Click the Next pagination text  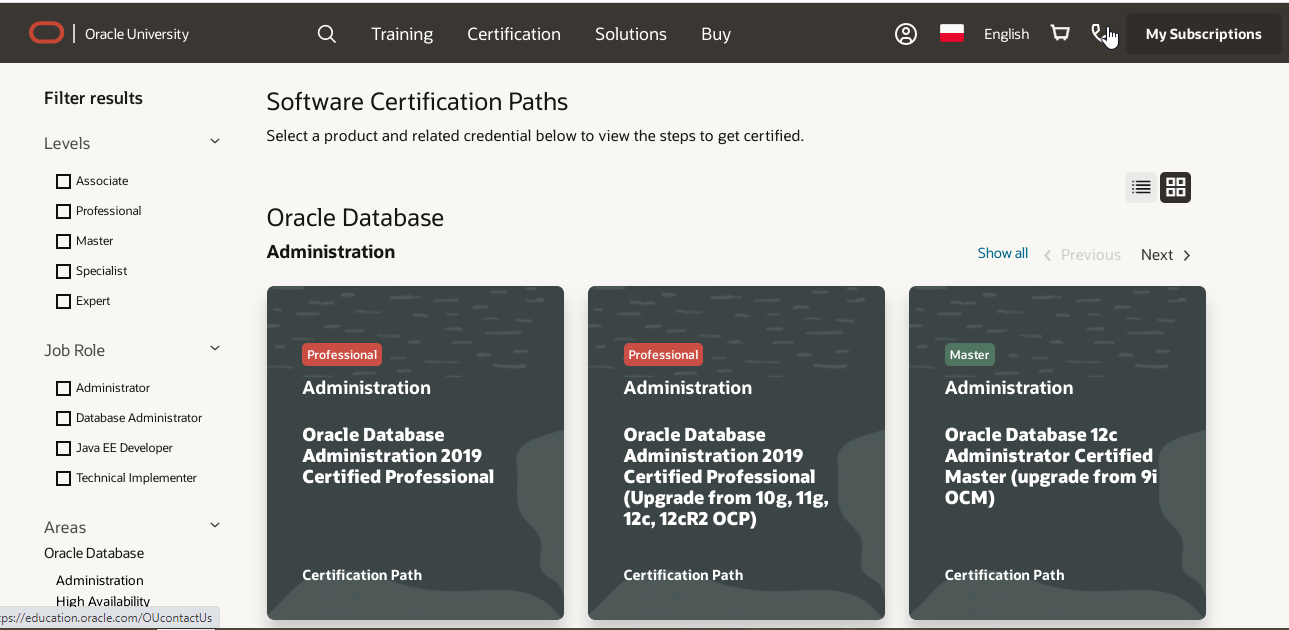(x=1157, y=255)
